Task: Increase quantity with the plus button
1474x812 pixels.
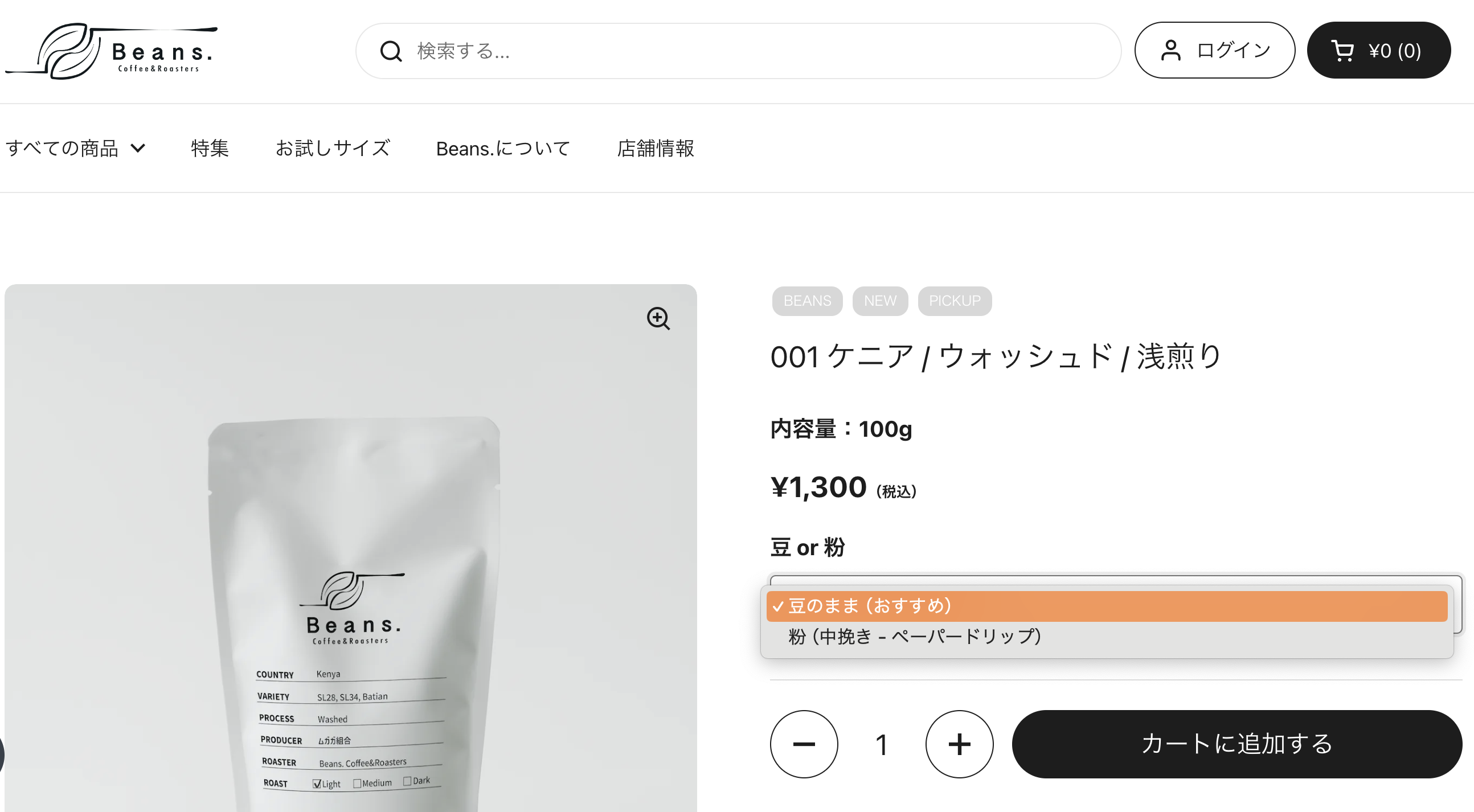Action: tap(959, 744)
